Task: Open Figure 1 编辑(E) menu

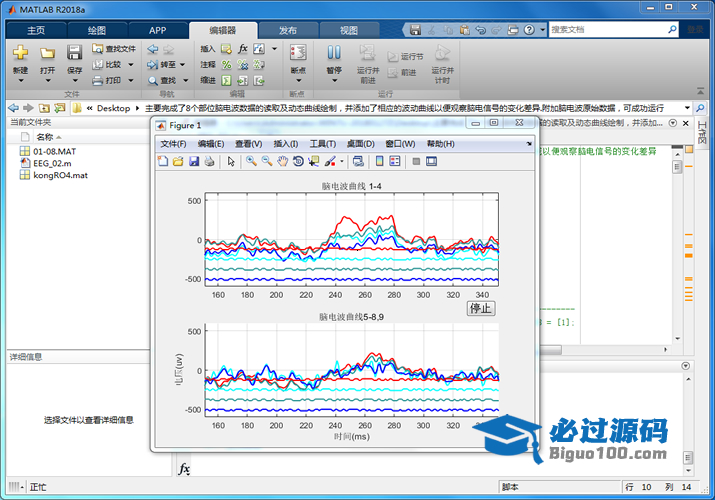Action: [211, 144]
